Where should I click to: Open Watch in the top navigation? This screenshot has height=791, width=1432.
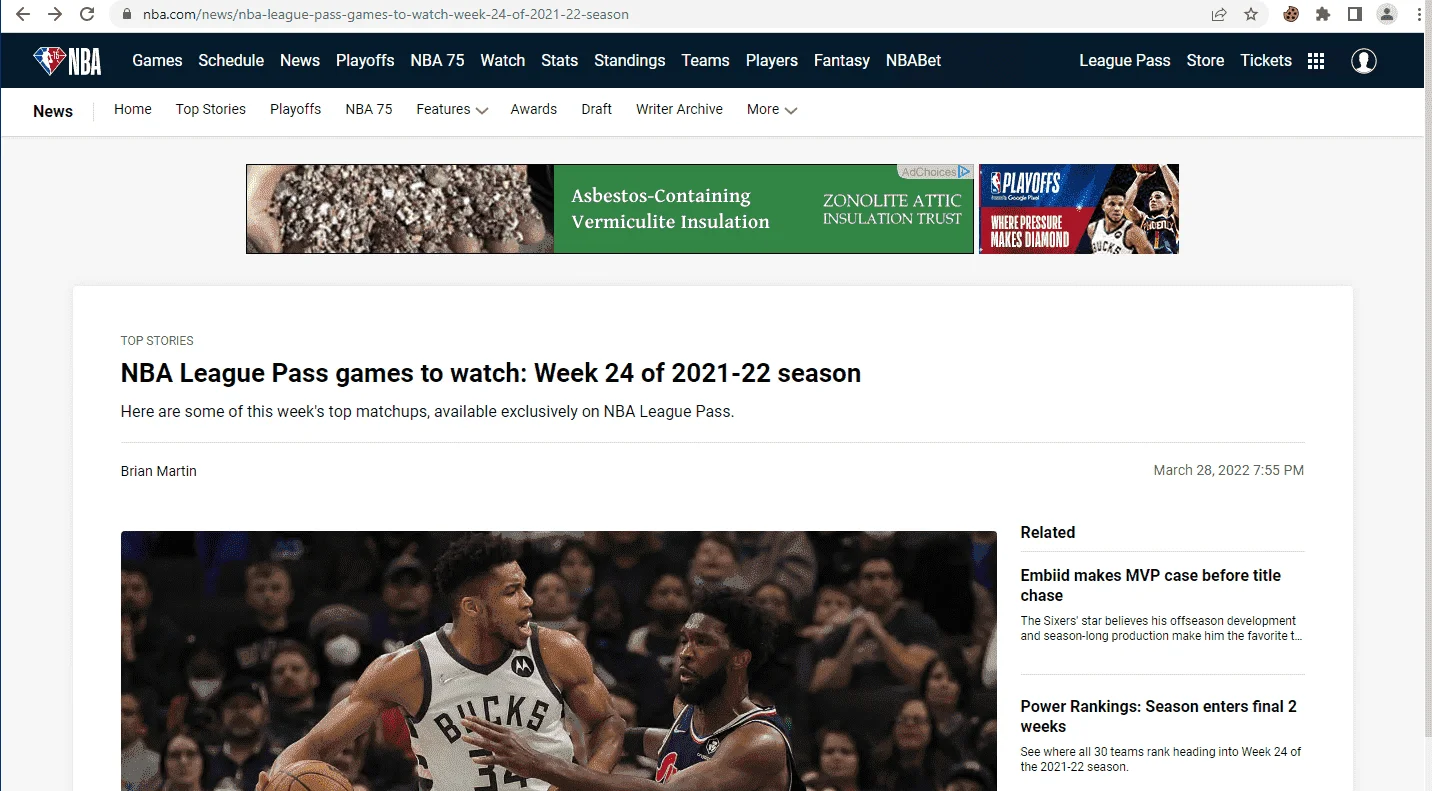503,60
